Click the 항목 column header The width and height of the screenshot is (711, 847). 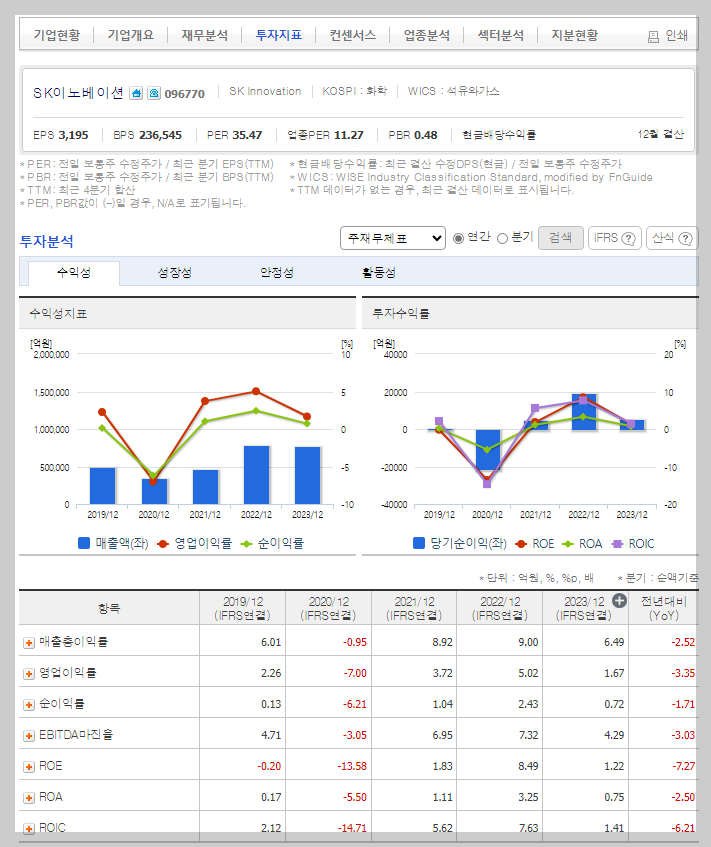tap(109, 608)
